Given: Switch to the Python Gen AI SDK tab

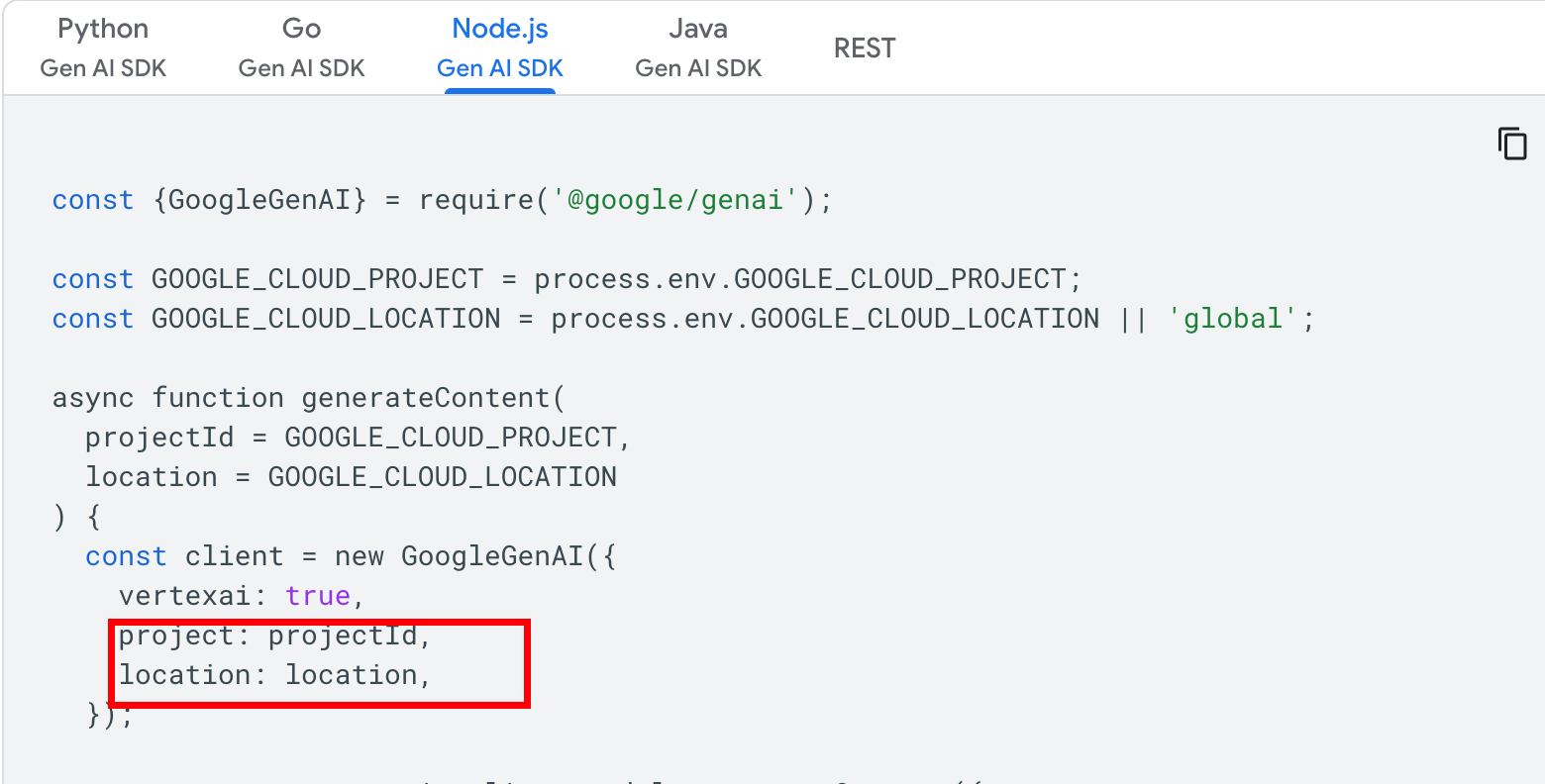Looking at the screenshot, I should 103,48.
